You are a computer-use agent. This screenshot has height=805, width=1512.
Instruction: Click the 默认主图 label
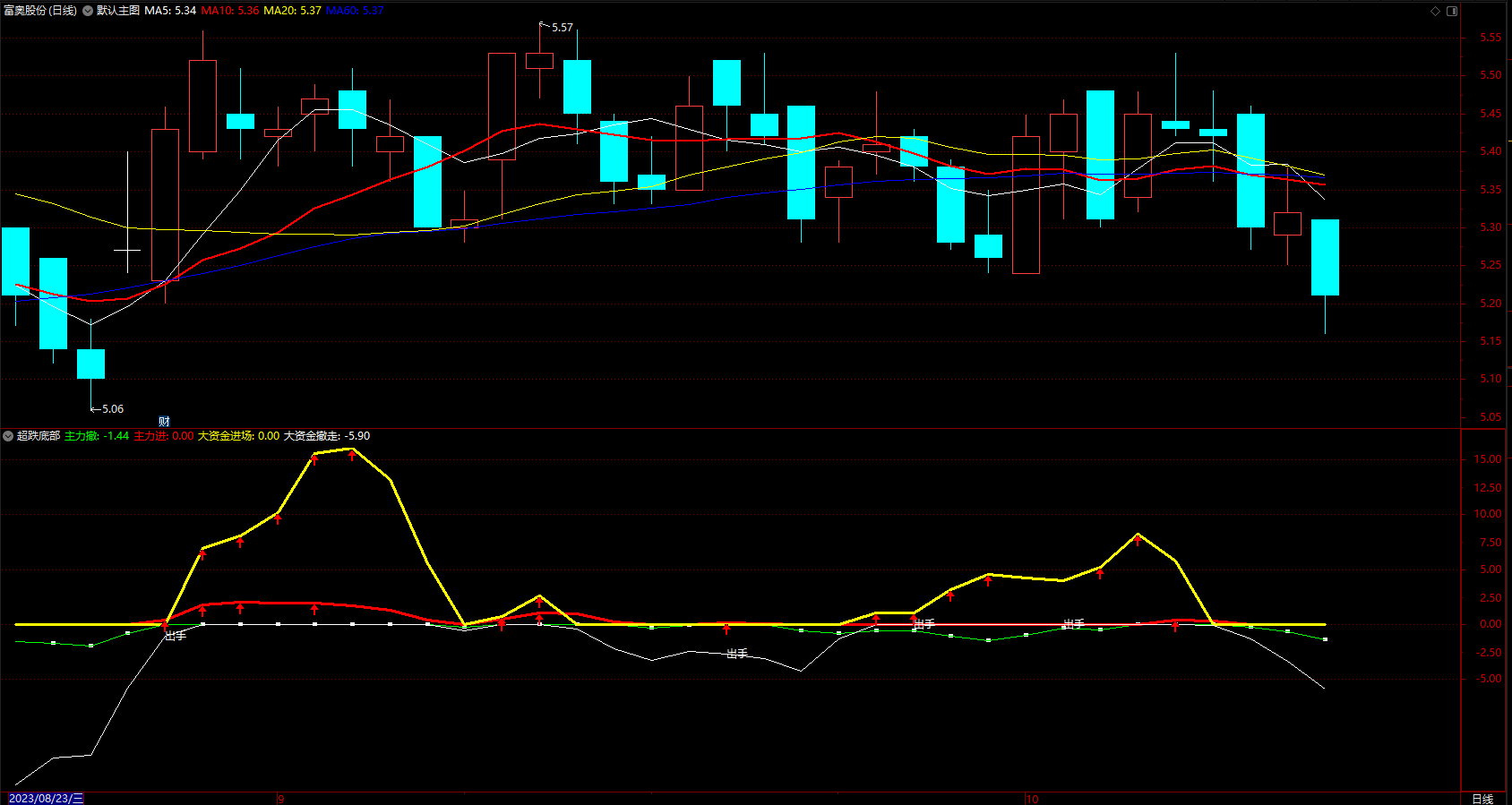(x=118, y=11)
